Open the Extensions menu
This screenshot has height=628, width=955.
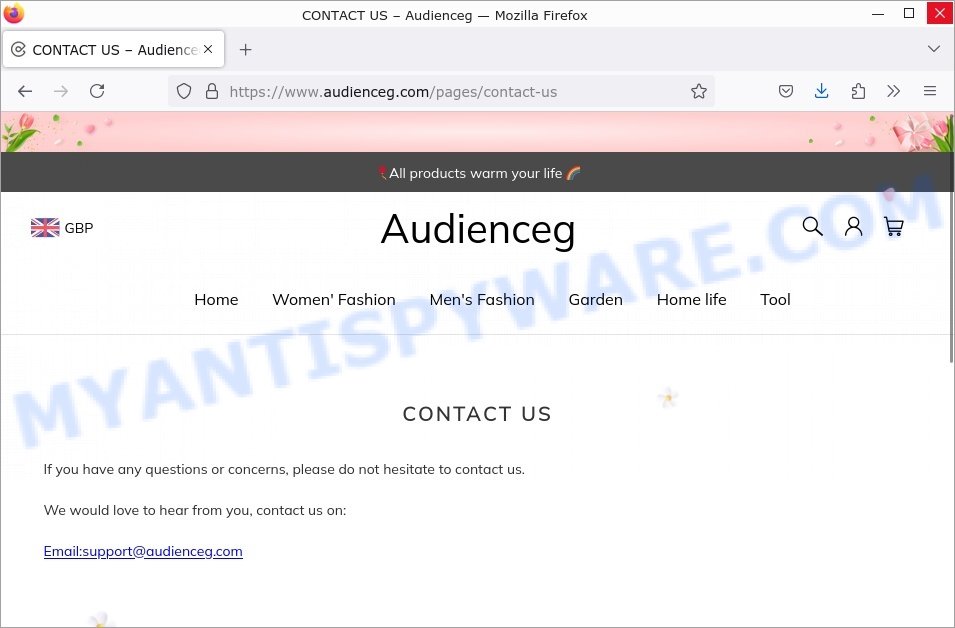(x=858, y=91)
